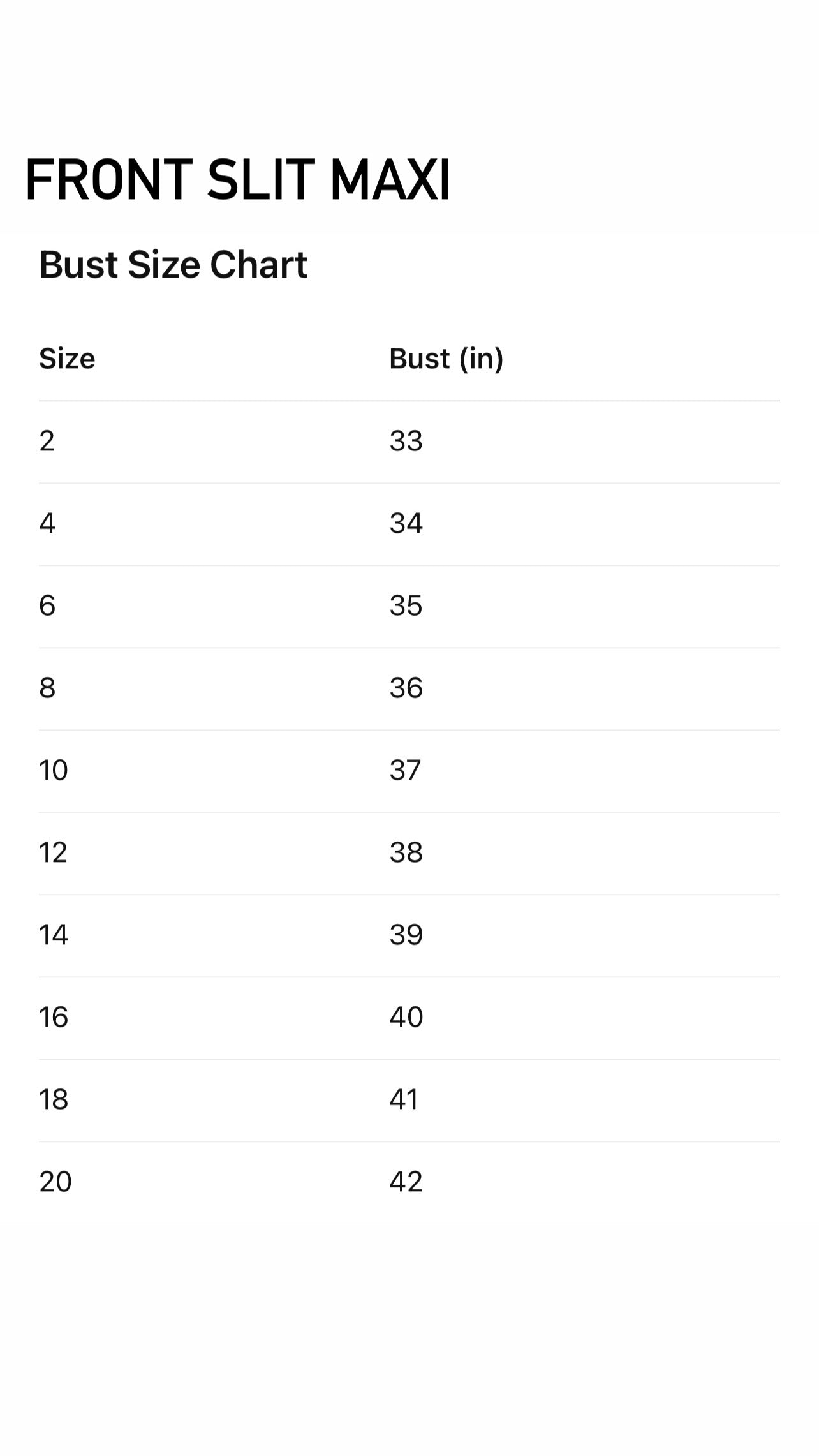The image size is (819, 1456).
Task: Click the bust measurement 42
Action: click(x=406, y=1182)
